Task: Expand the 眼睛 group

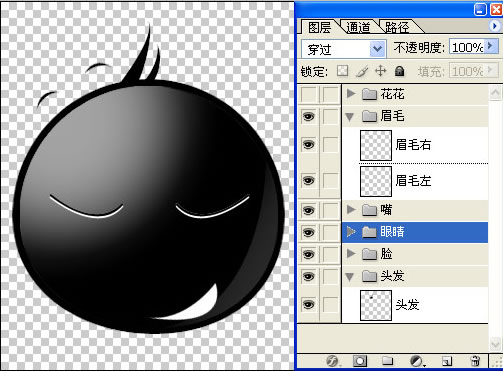Action: [x=350, y=232]
